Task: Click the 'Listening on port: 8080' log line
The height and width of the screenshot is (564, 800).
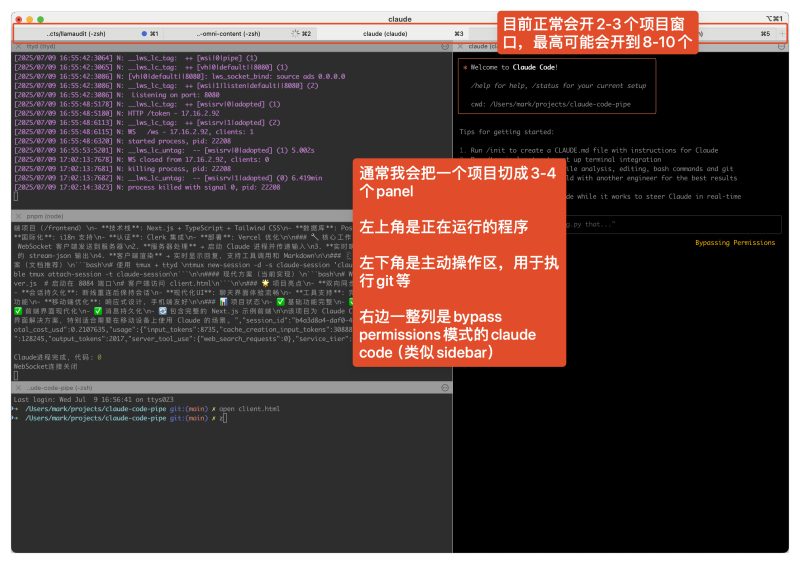Action: (x=117, y=95)
